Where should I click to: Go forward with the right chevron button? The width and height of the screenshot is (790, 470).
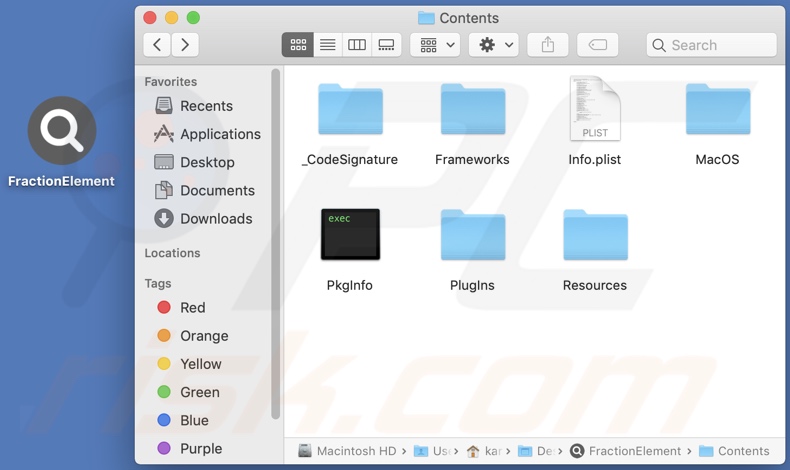point(185,45)
